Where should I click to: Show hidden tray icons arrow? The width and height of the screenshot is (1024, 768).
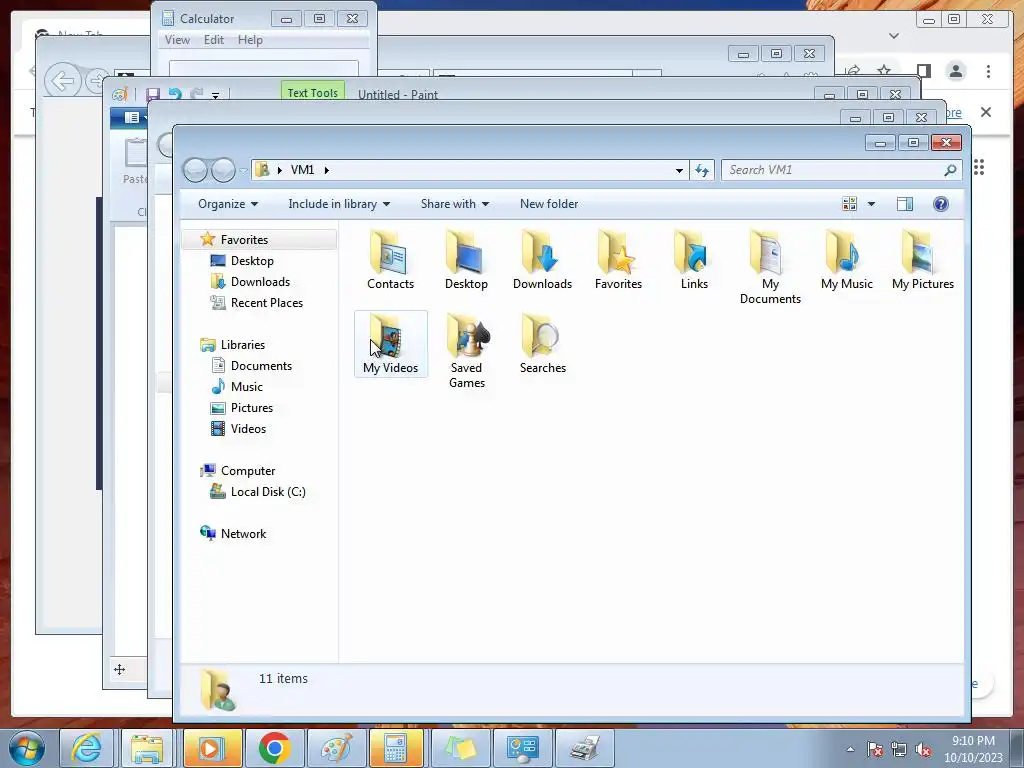(850, 750)
